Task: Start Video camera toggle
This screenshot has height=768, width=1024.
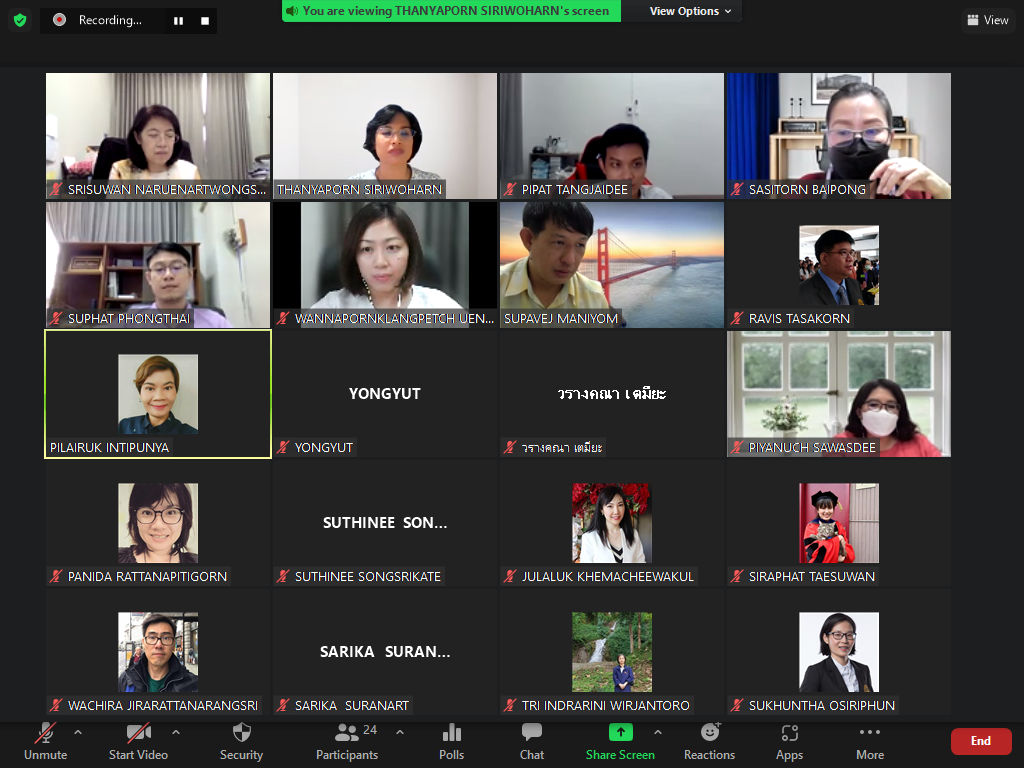Action: pos(138,742)
